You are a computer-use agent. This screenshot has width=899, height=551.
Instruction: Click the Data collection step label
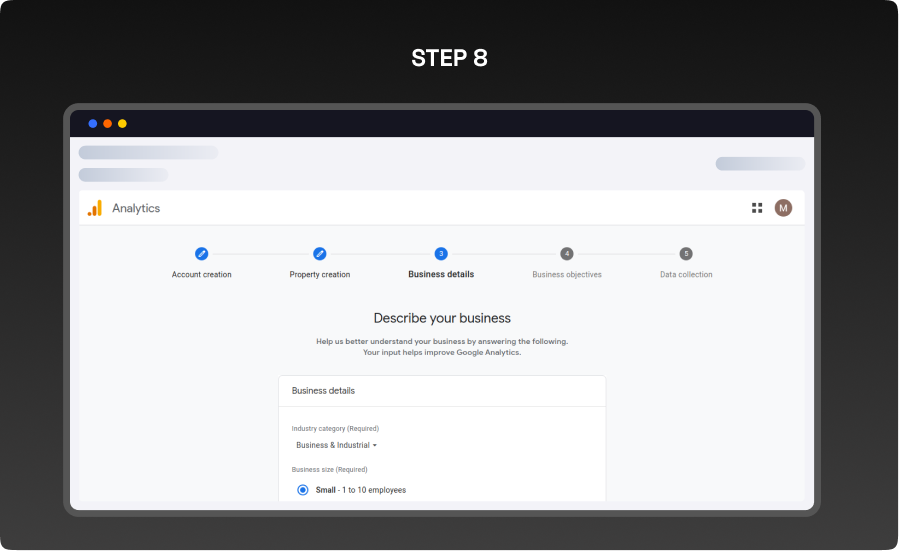pos(686,274)
